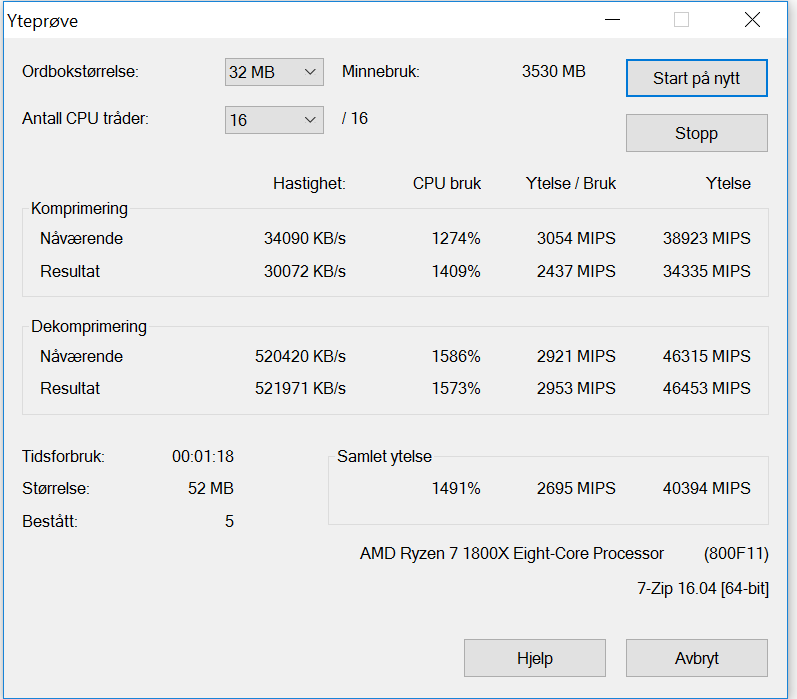Click the maximize window icon
Viewport: 797px width, 699px height.
(x=681, y=20)
